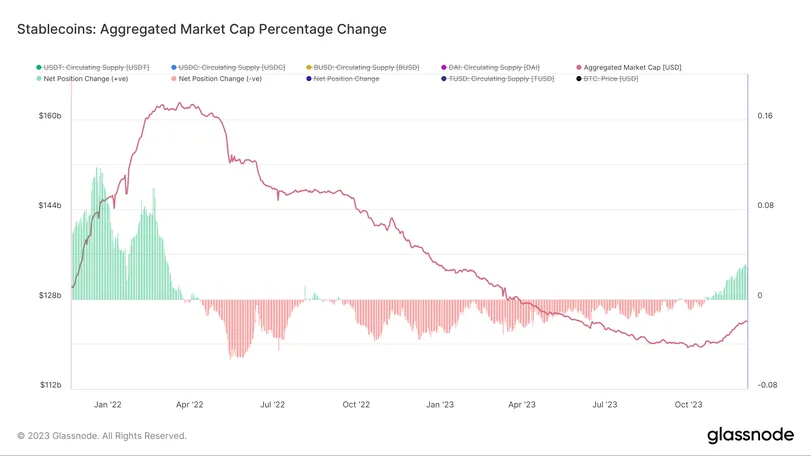Click the green USDT legend dot

click(x=39, y=67)
